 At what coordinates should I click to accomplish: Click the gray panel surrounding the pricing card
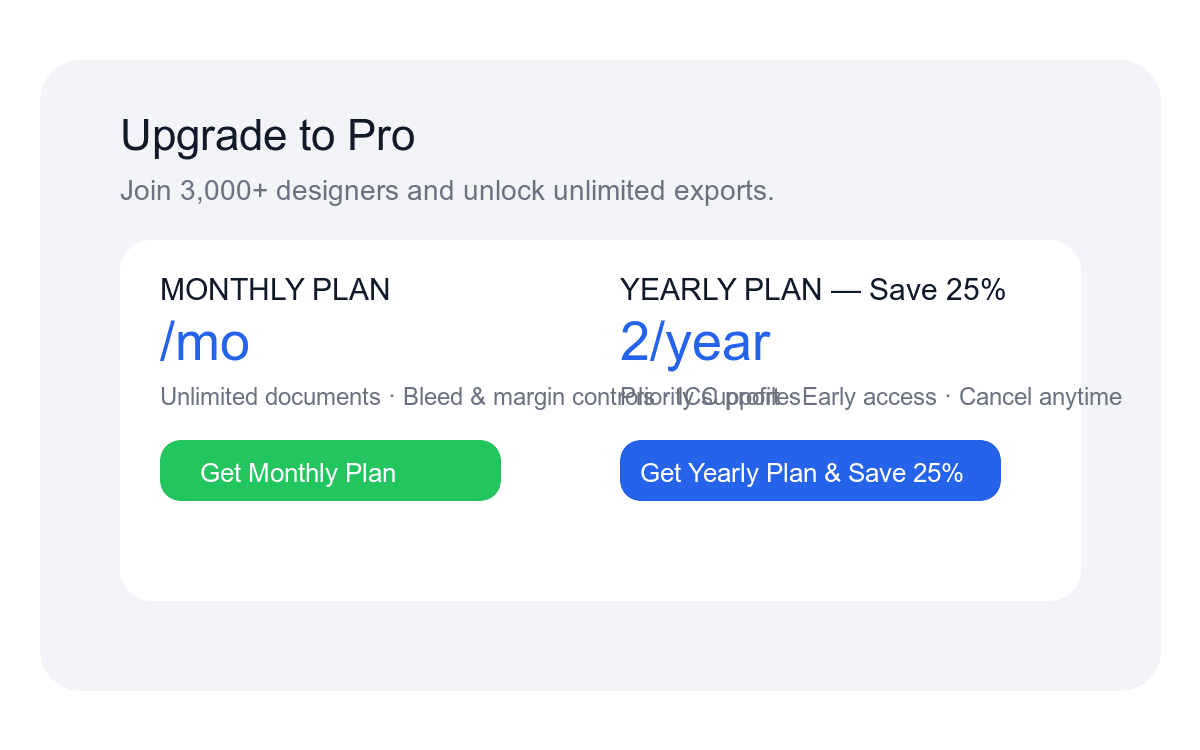(600, 645)
